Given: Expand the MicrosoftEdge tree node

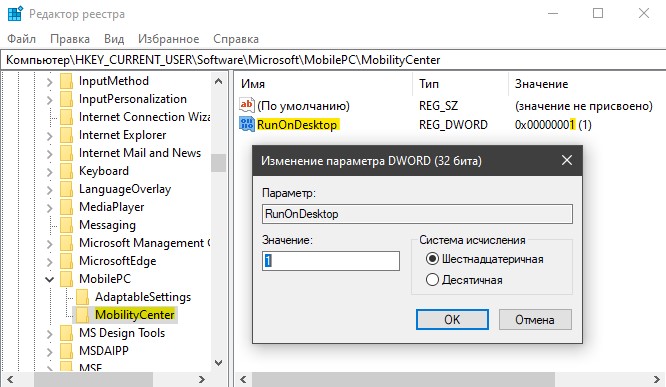Looking at the screenshot, I should pyautogui.click(x=50, y=261).
